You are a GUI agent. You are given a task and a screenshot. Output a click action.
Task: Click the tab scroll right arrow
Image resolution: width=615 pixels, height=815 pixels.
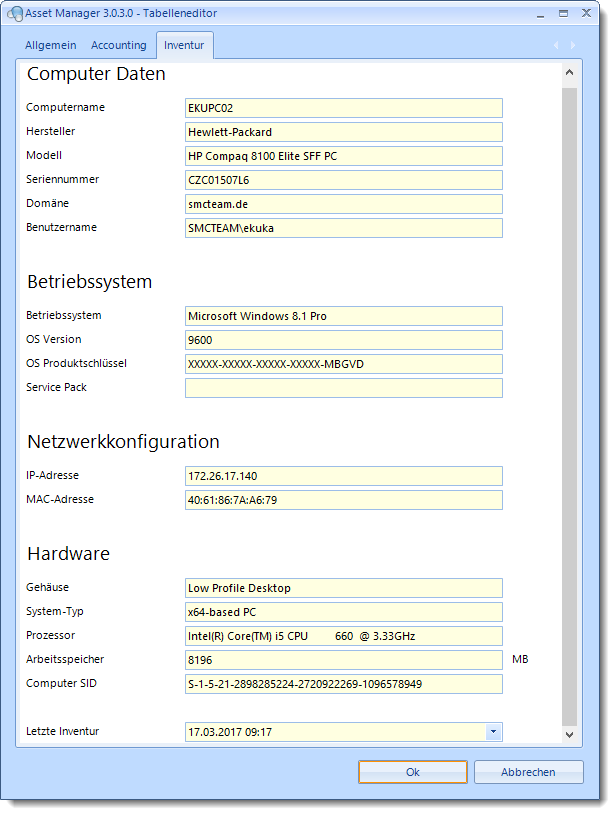pyautogui.click(x=573, y=45)
